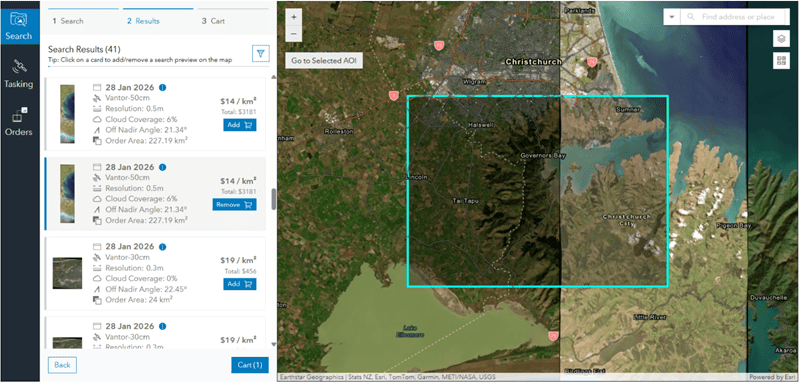This screenshot has width=800, height=383.
Task: Click thumbnail of the 24 km² Vantor-30cm result
Action: coord(67,273)
